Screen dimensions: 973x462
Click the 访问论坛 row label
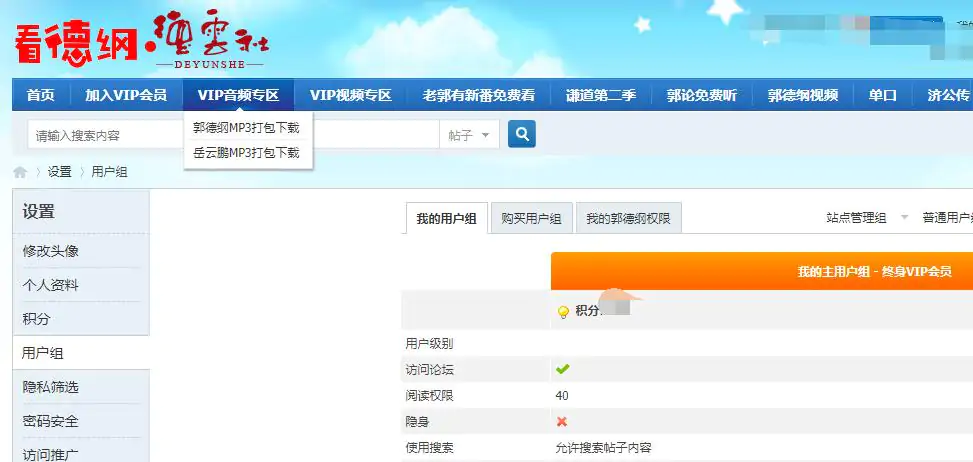click(429, 370)
